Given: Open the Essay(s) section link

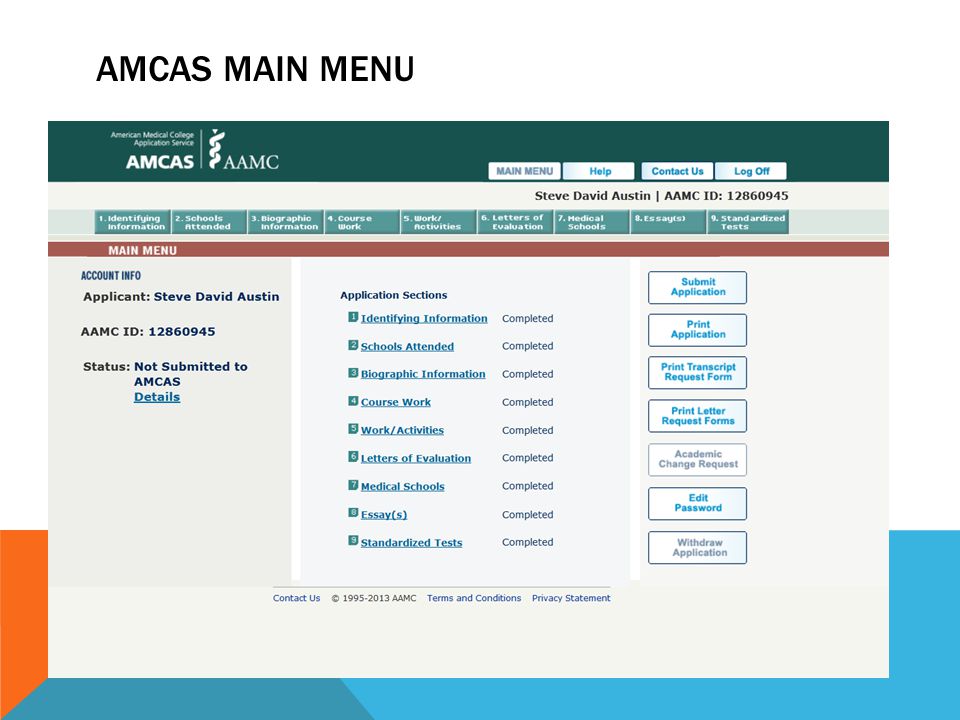Looking at the screenshot, I should [x=384, y=515].
